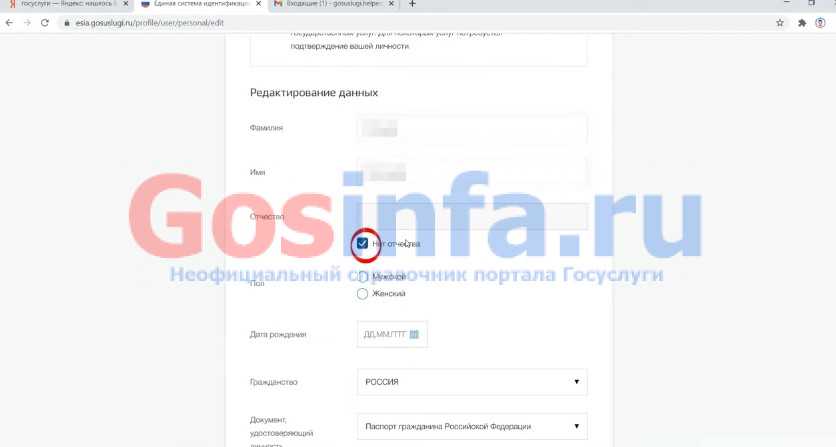836x447 pixels.
Task: Select the 'Мужской' gender radio button
Action: click(362, 276)
